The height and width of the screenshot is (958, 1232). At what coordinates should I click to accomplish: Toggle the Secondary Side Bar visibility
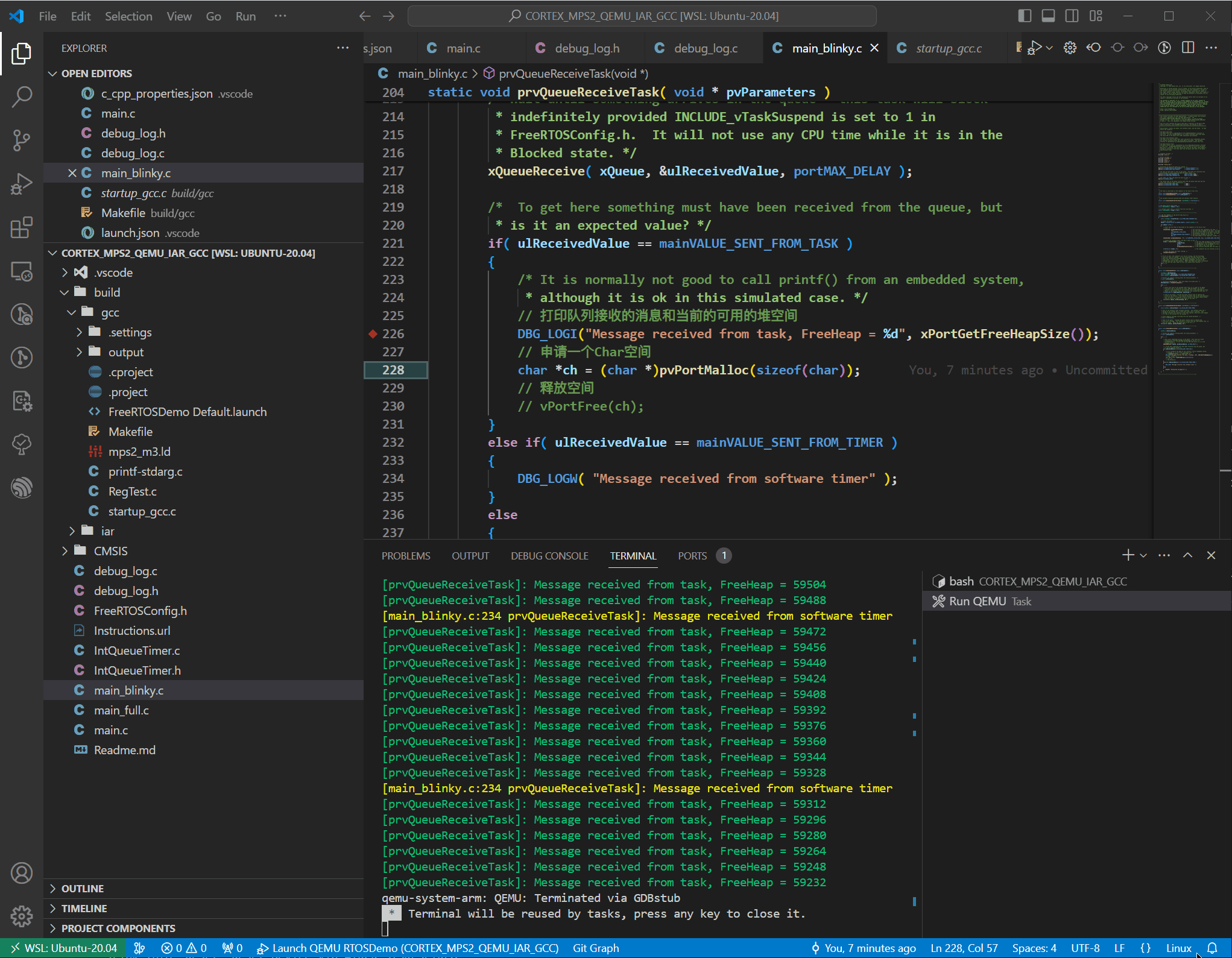[1072, 16]
